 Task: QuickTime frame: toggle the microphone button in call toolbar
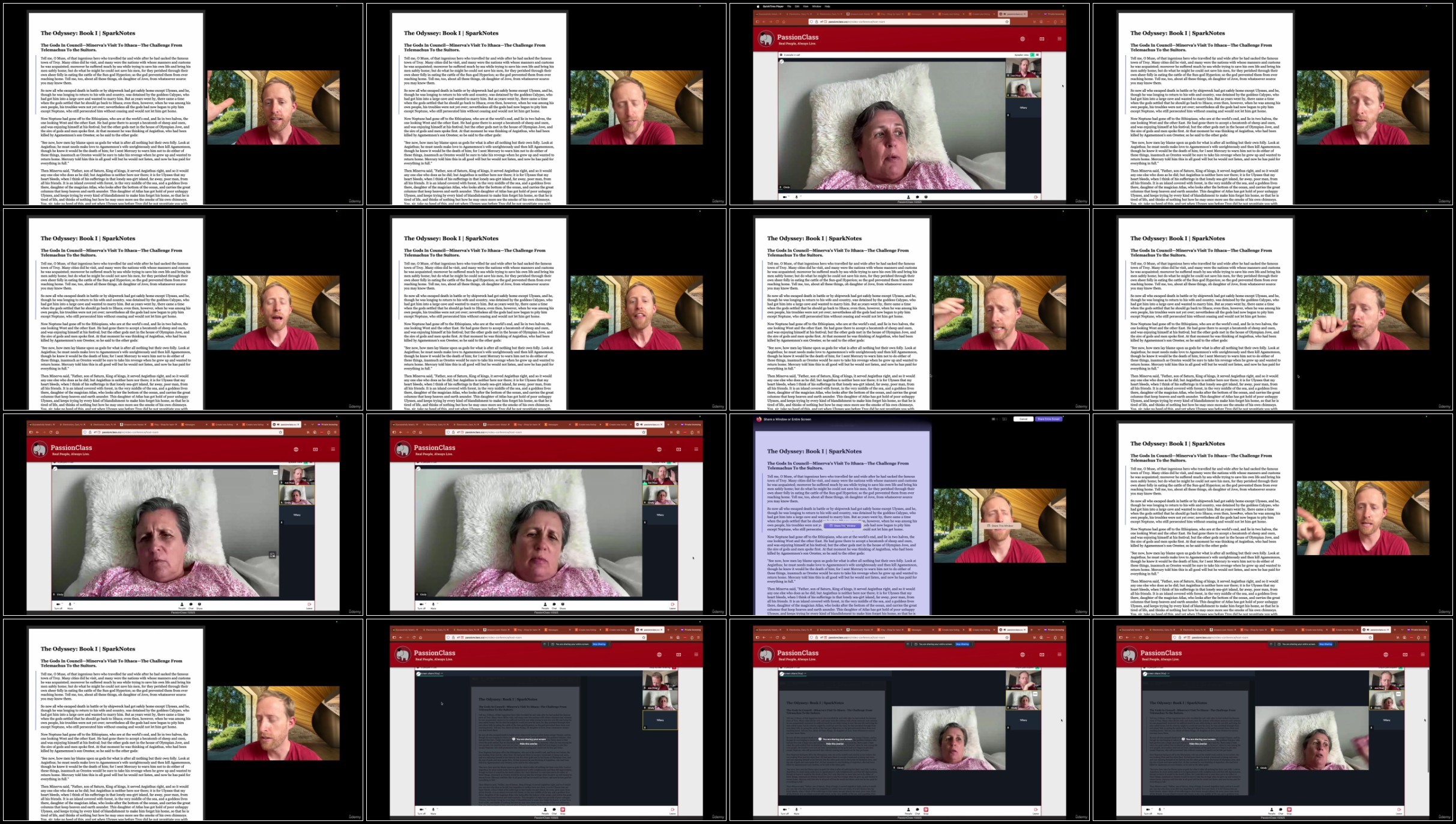point(796,197)
